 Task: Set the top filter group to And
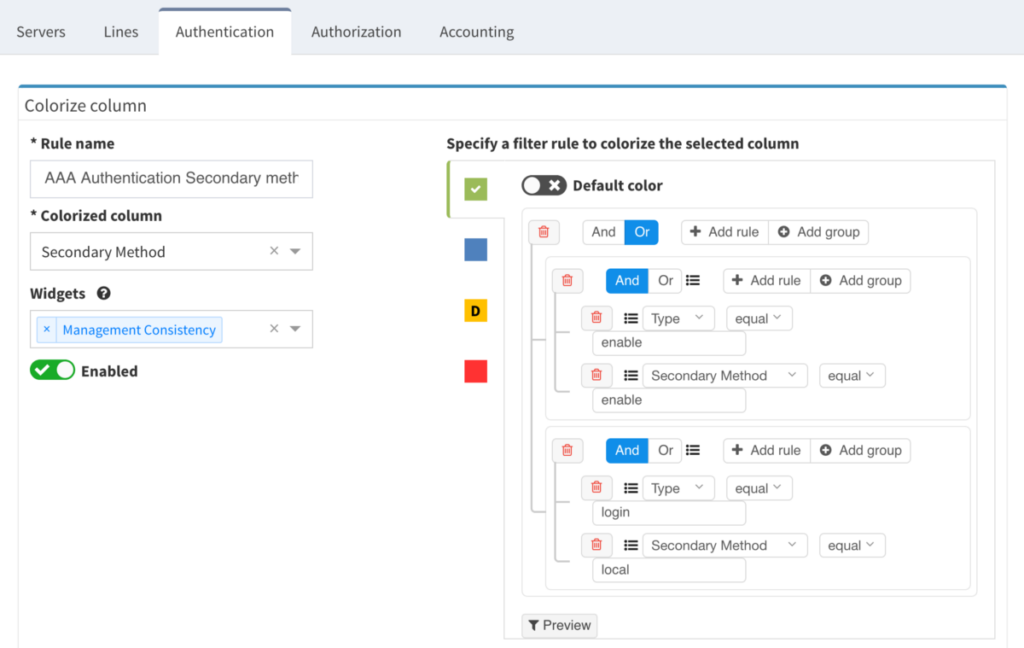(x=602, y=231)
